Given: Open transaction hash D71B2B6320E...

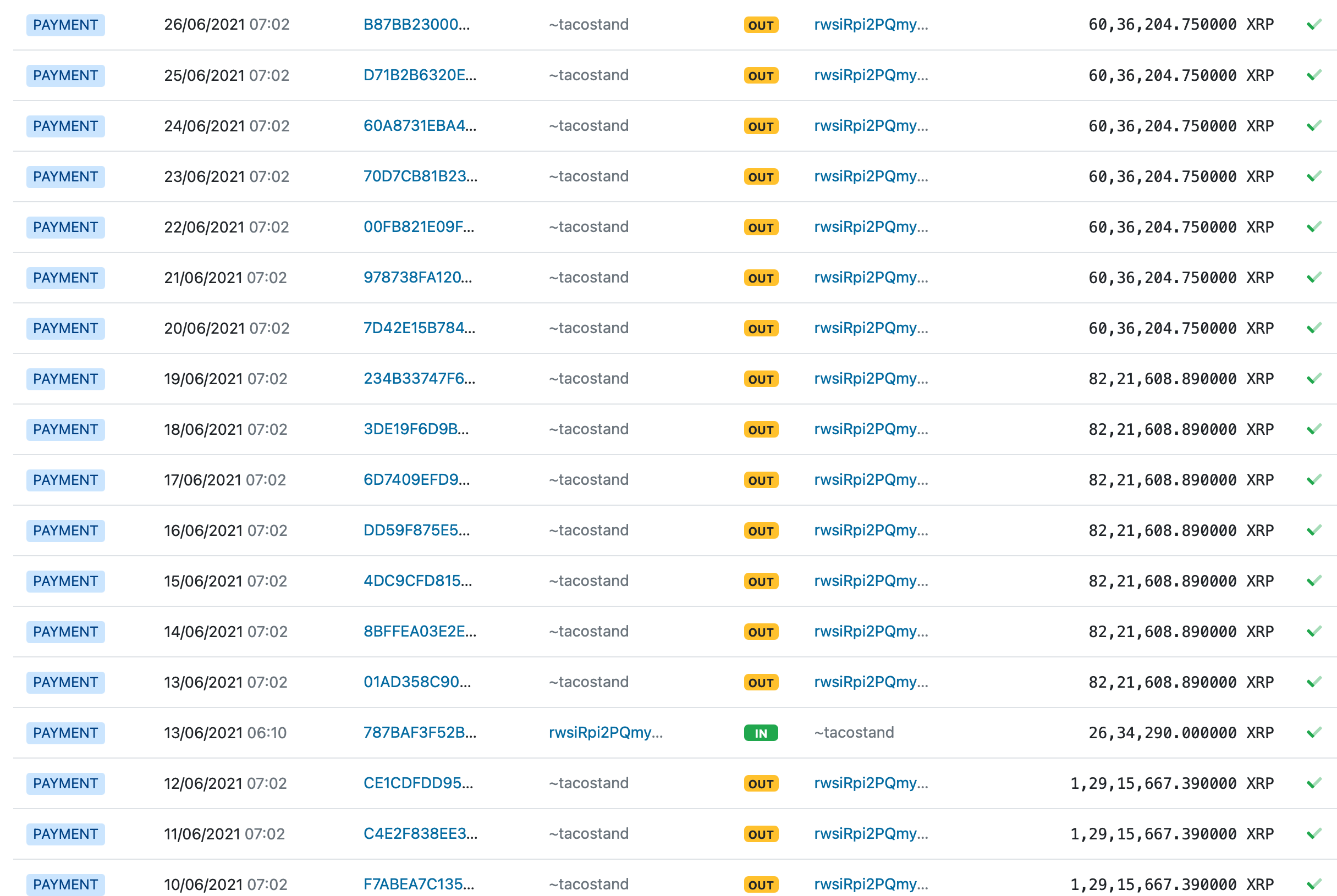Looking at the screenshot, I should (x=420, y=75).
